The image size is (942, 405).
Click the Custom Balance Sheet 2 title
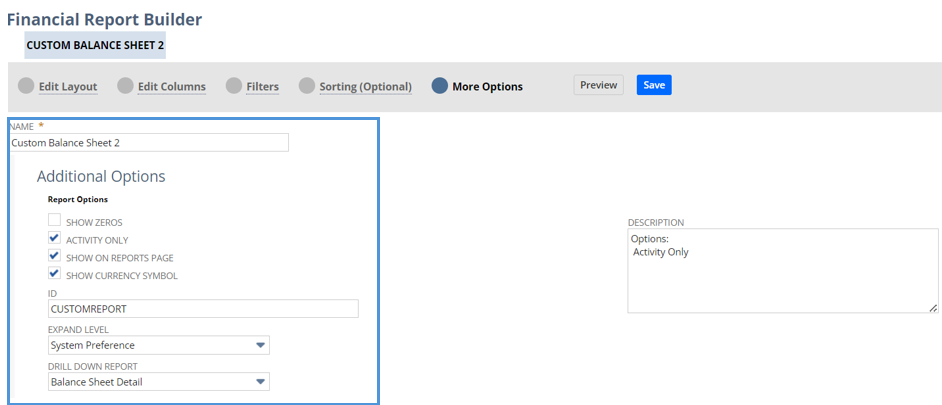pos(95,45)
